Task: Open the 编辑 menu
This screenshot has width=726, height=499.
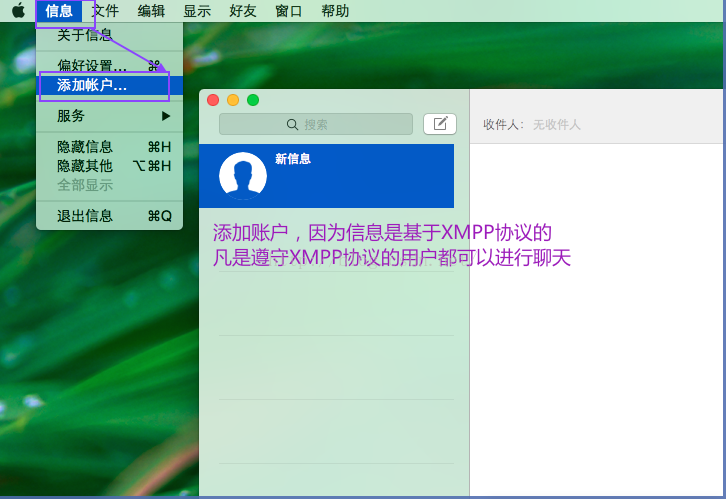Action: click(151, 11)
